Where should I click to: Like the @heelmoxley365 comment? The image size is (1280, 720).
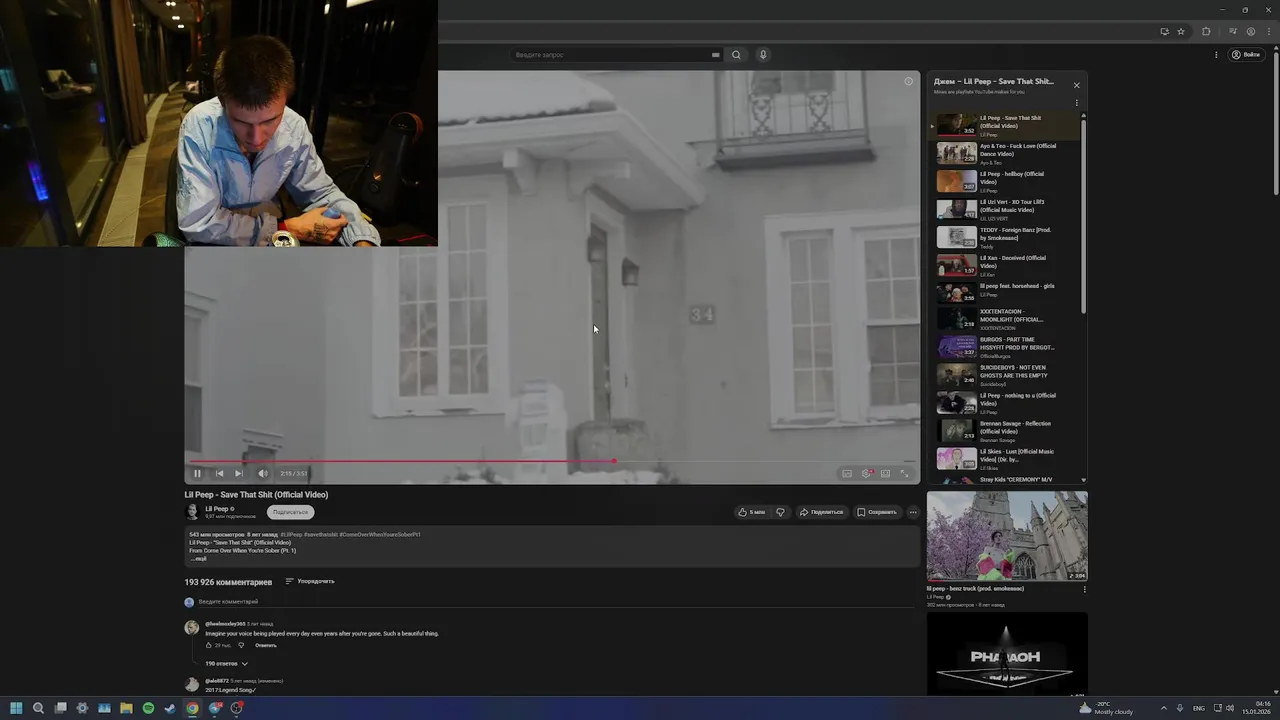tap(209, 645)
